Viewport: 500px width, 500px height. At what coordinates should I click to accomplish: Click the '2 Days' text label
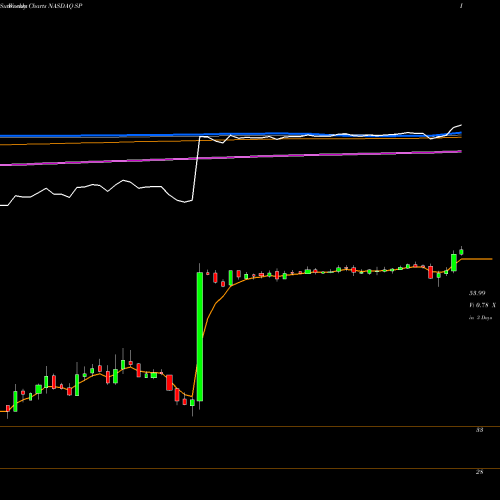click(x=484, y=318)
